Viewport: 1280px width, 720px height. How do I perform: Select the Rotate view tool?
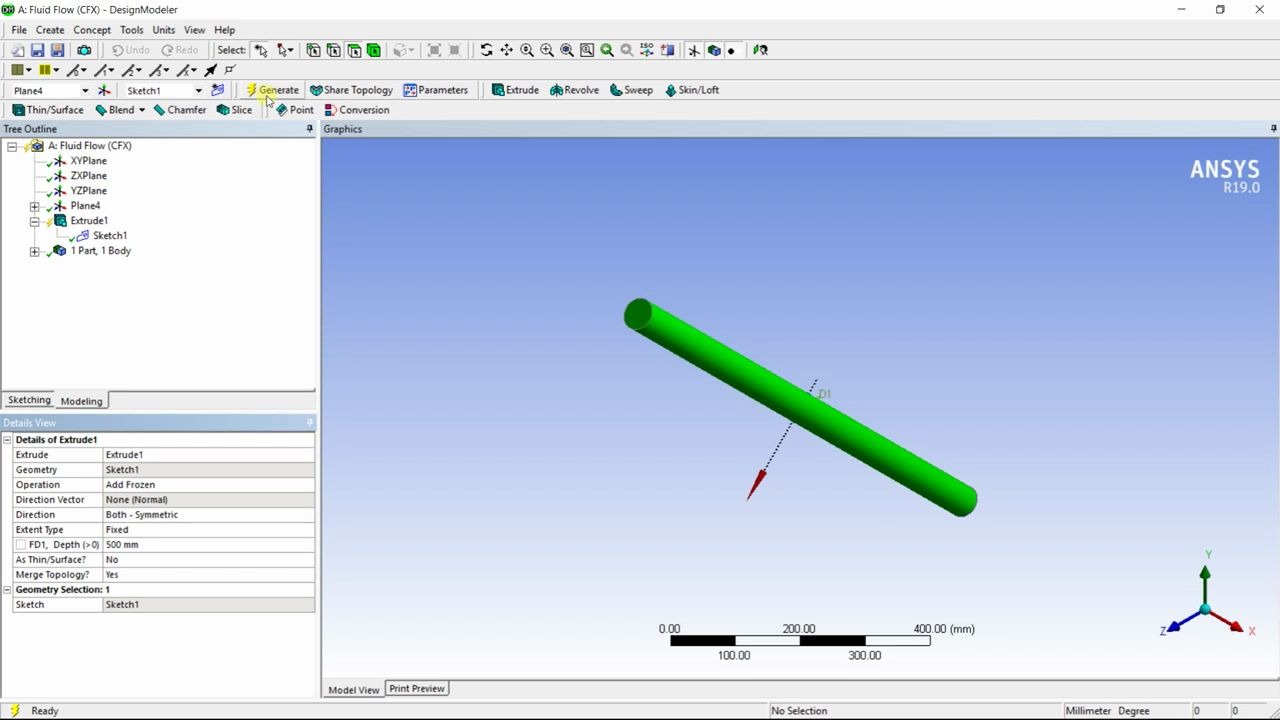486,50
